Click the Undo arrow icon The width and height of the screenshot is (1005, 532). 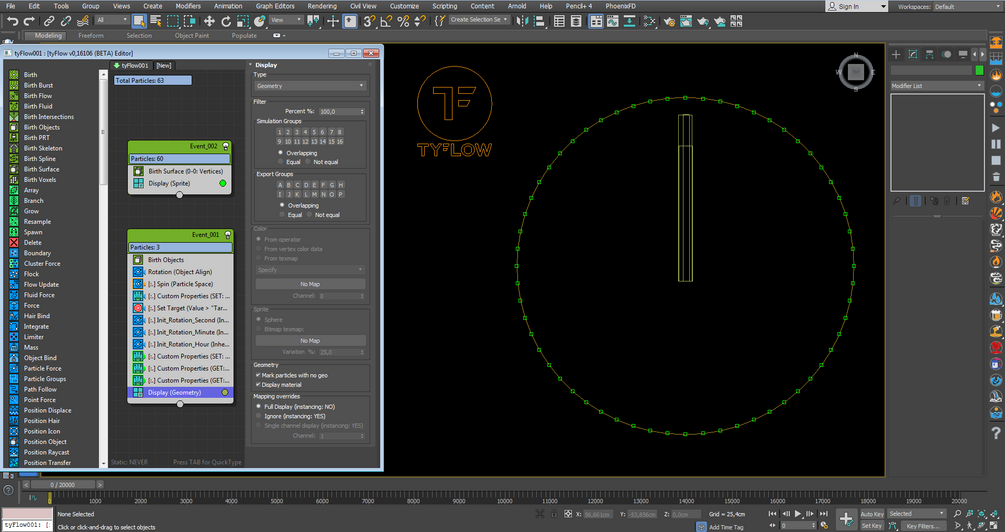[12, 21]
